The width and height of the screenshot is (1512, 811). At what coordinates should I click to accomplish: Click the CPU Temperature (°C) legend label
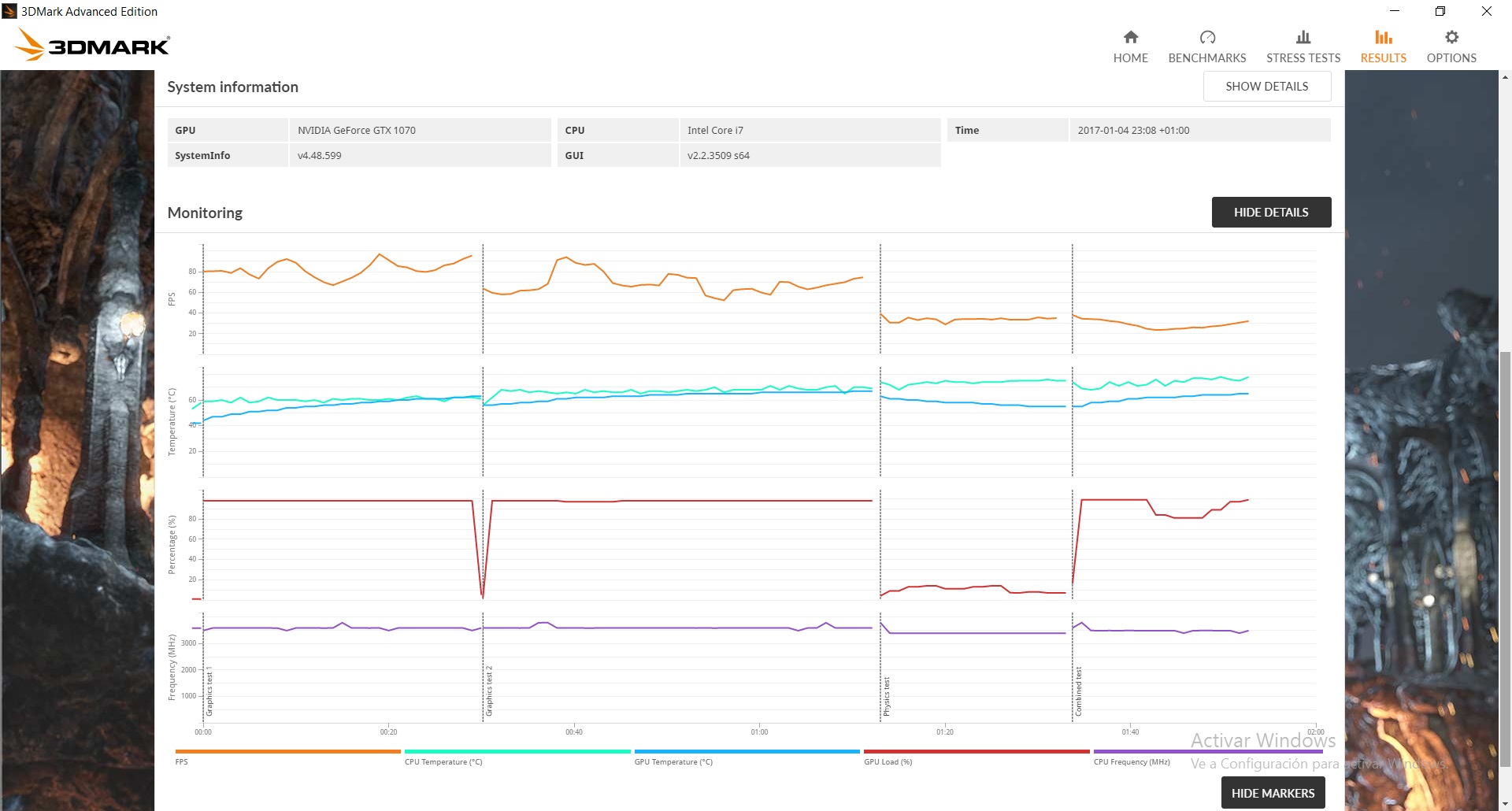coord(443,762)
